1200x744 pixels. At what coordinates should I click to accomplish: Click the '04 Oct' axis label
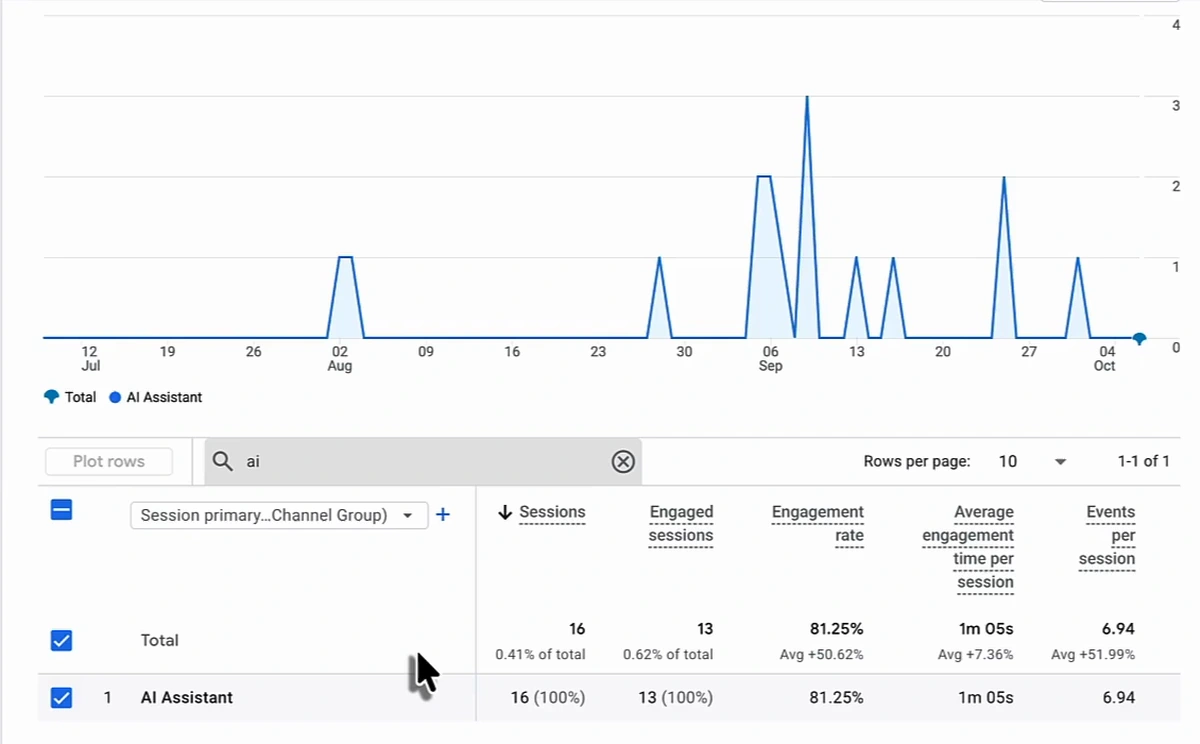1105,359
